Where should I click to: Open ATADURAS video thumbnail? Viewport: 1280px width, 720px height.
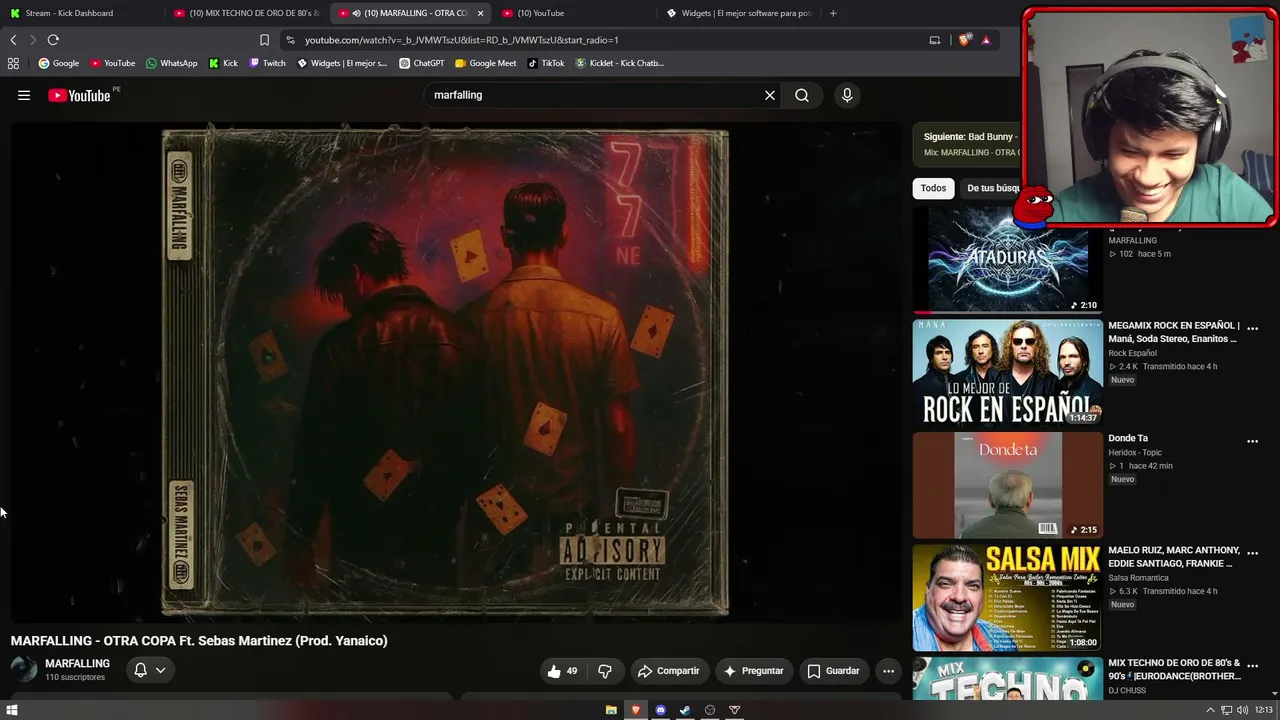point(1007,260)
